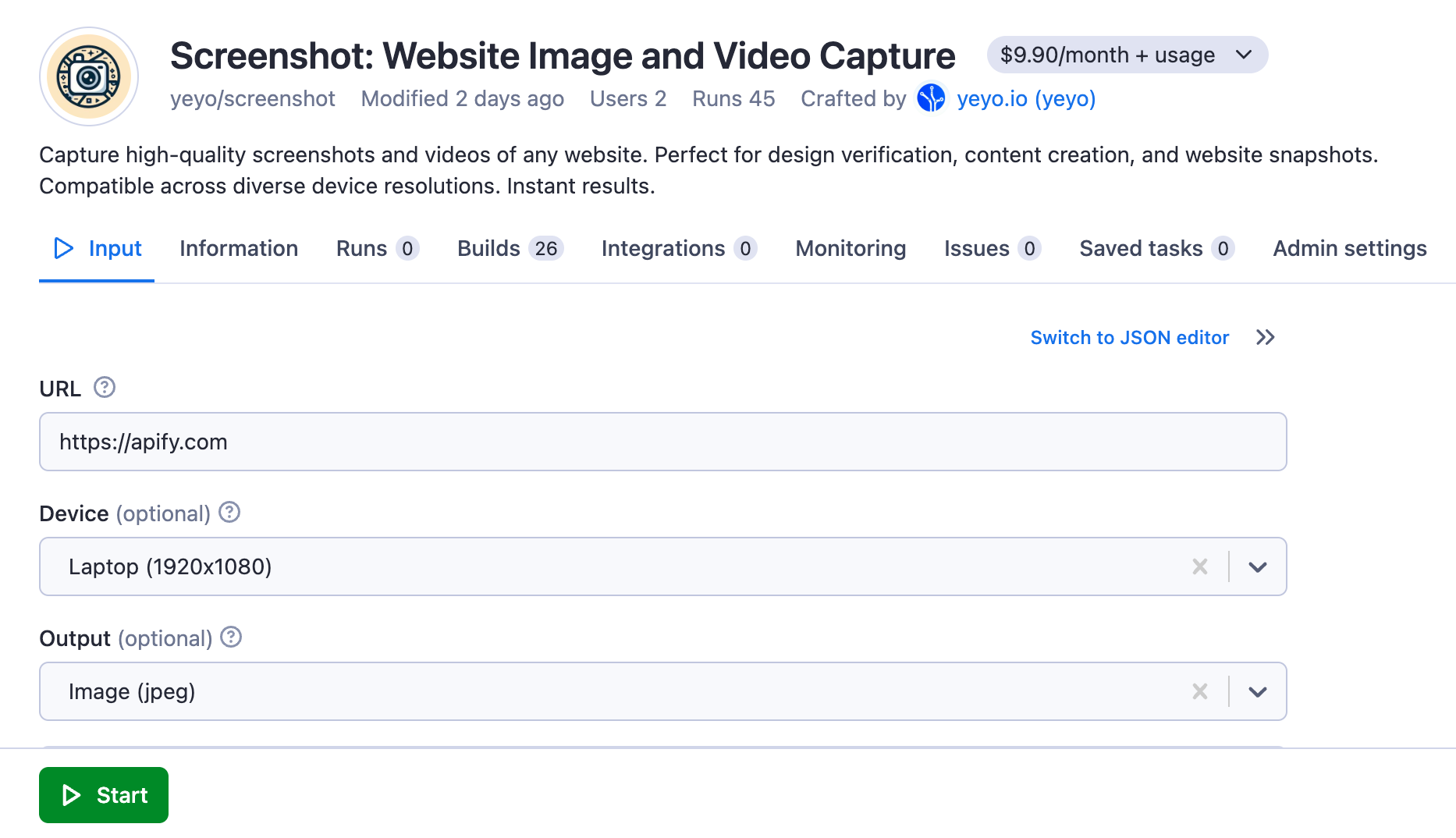Open the pricing dropdown showing $9.90/month + usage
The image size is (1456, 838).
point(1242,55)
